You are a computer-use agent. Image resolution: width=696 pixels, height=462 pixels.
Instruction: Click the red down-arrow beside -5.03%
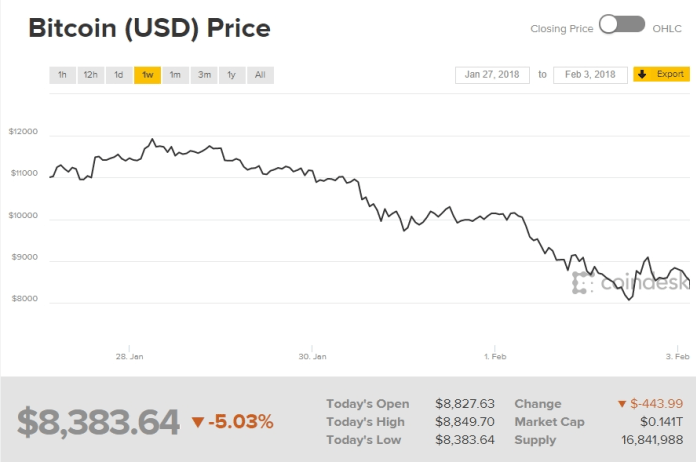(x=197, y=422)
